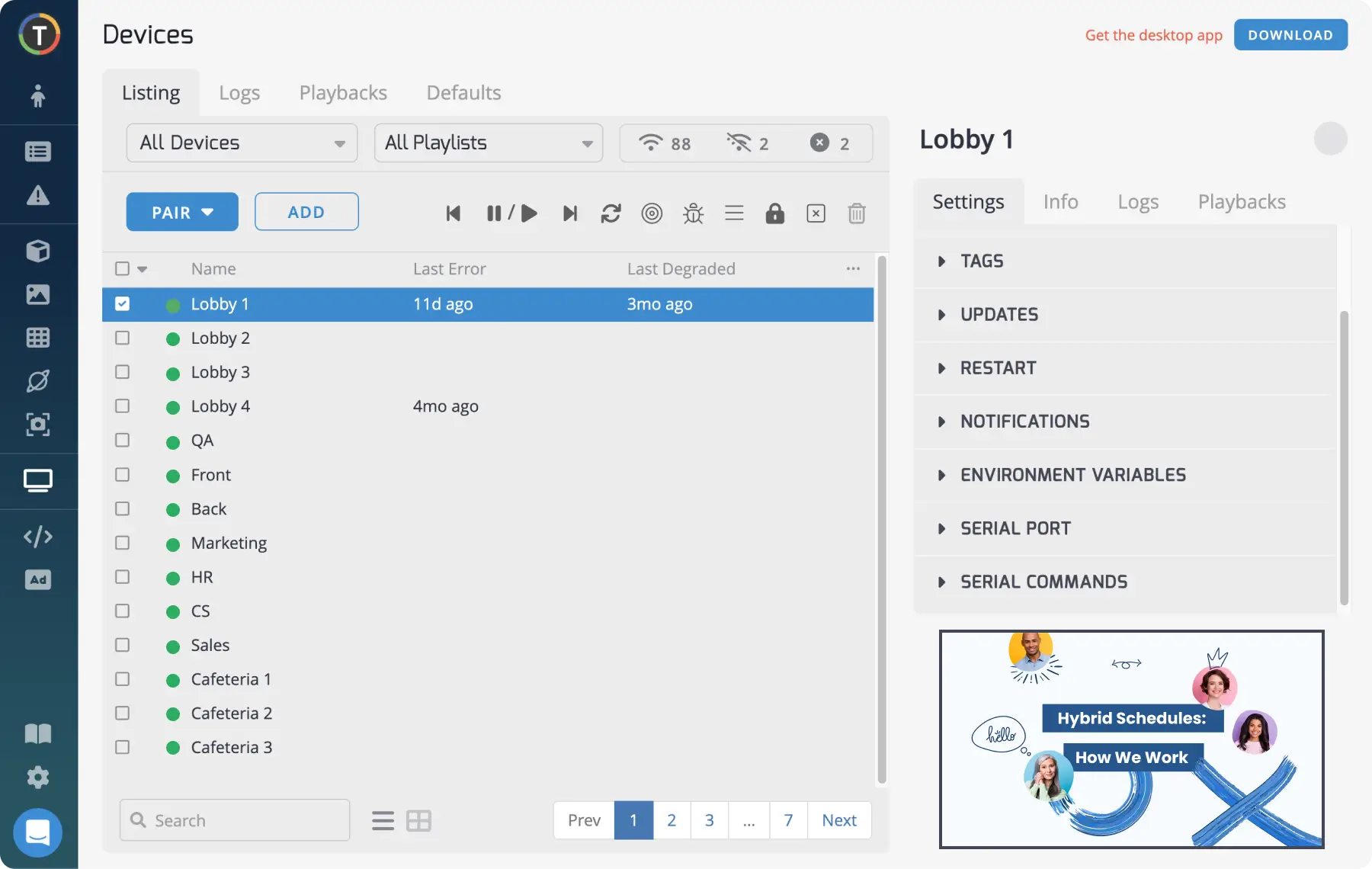1372x869 pixels.
Task: Open the All Playlists dropdown
Action: 488,143
